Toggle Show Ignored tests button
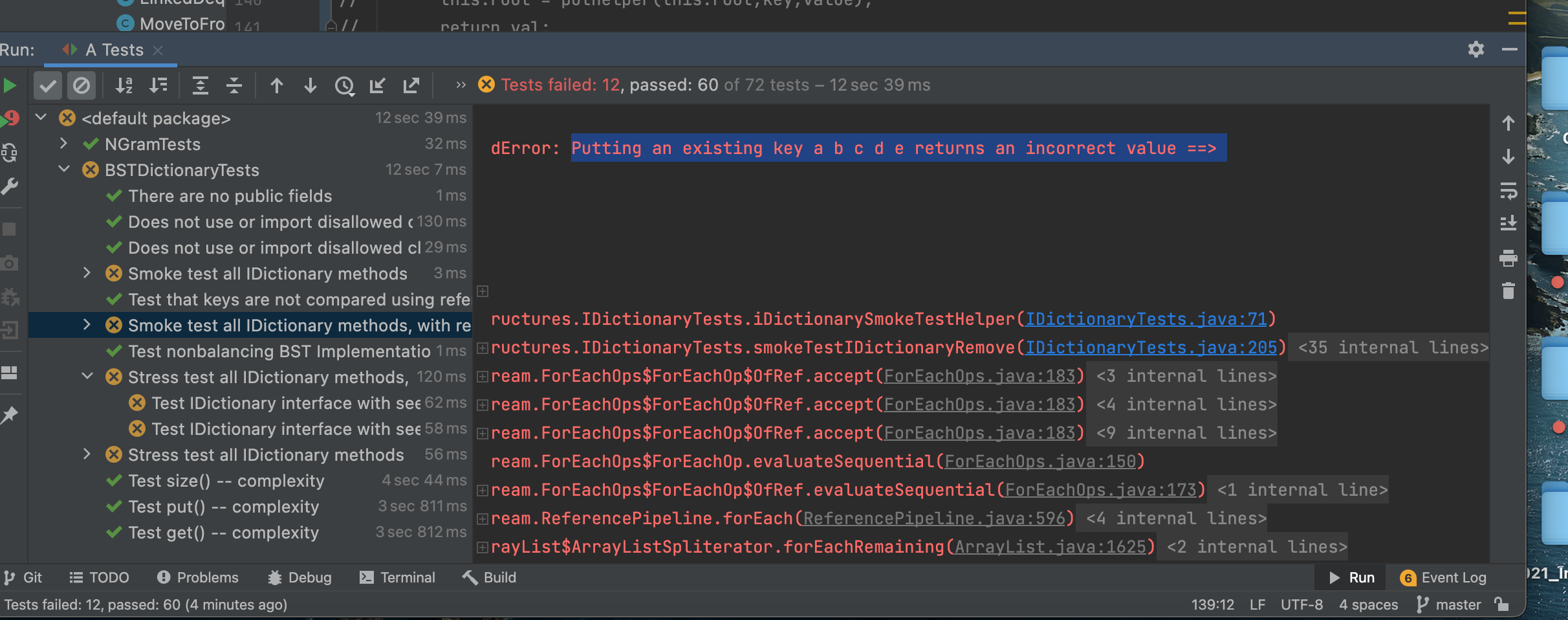Image resolution: width=1568 pixels, height=620 pixels. 82,85
